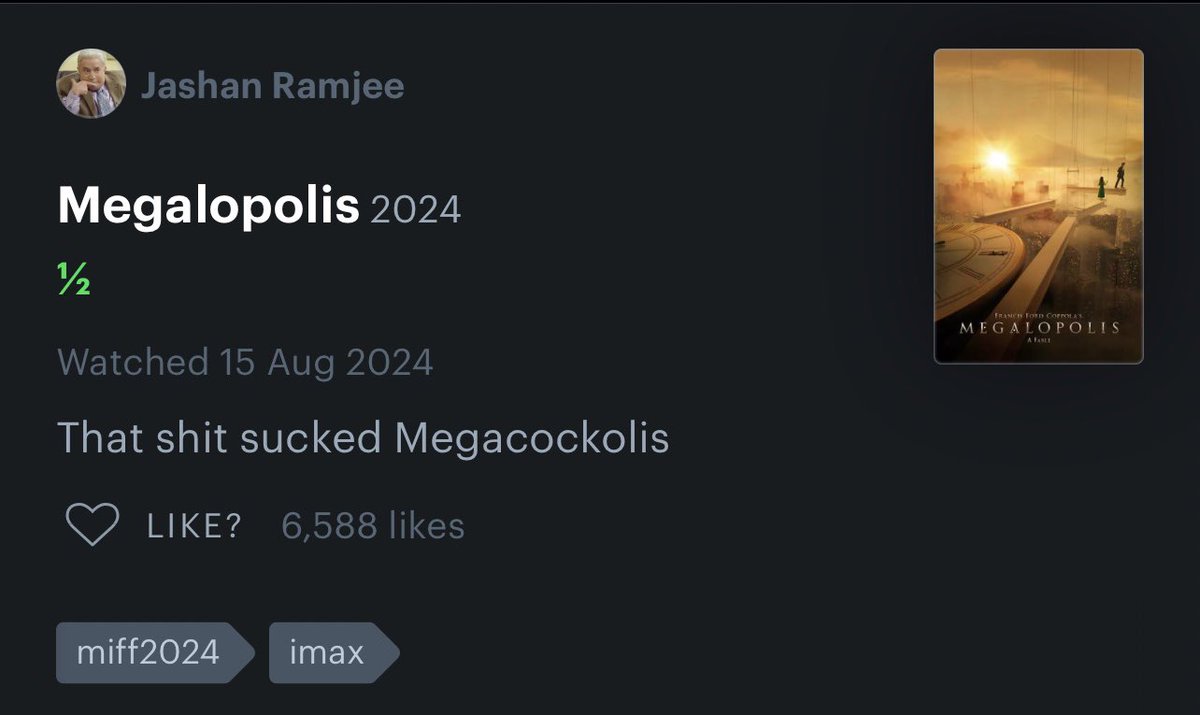
Task: Click the 15 day in watched date
Action: click(238, 361)
